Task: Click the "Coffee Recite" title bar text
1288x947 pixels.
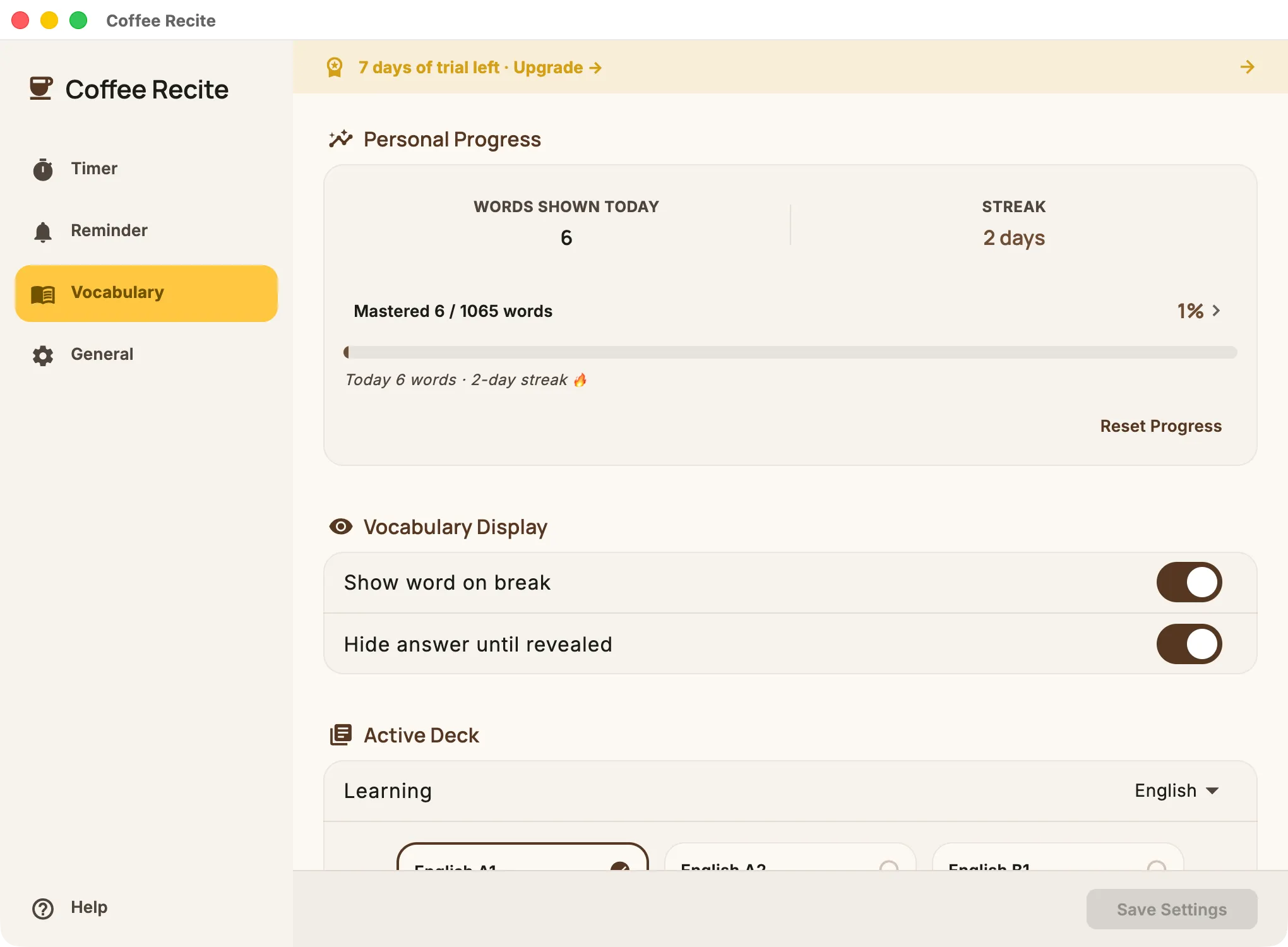Action: (161, 21)
